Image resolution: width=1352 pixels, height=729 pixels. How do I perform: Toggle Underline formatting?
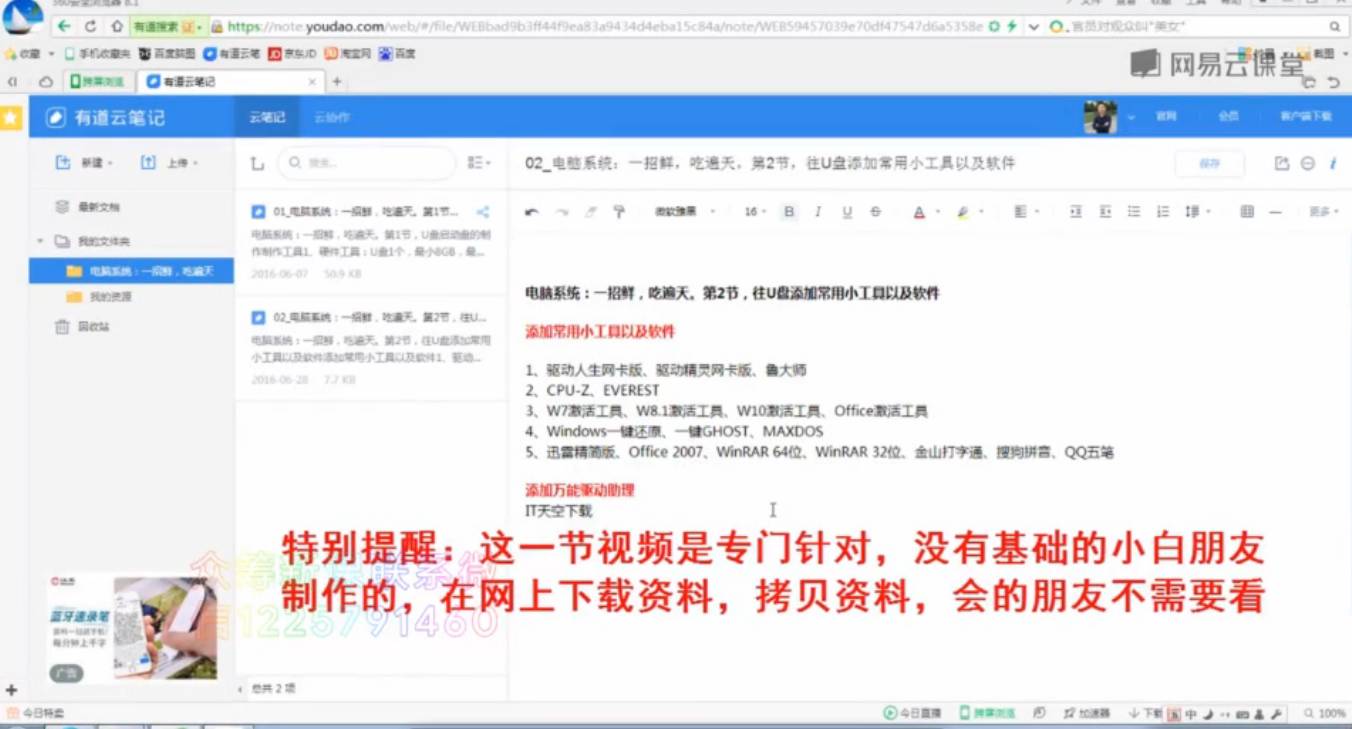pos(846,211)
